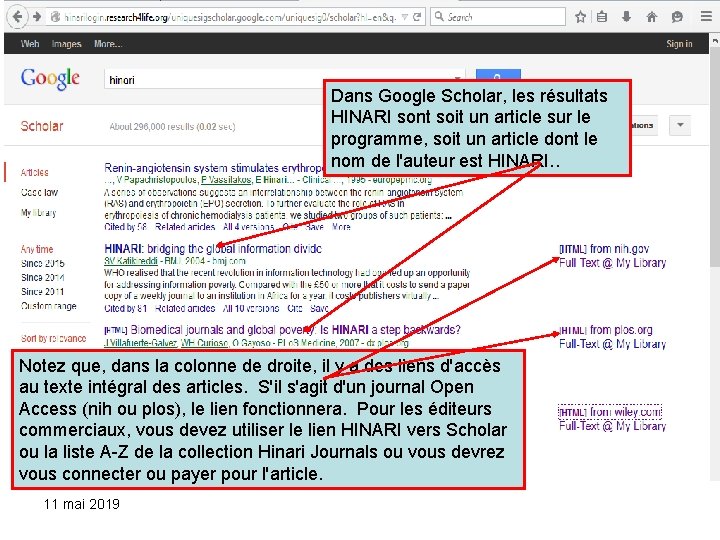This screenshot has height=540, width=720.
Task: Open Renin-angiotensin system article title
Action: click(x=214, y=168)
